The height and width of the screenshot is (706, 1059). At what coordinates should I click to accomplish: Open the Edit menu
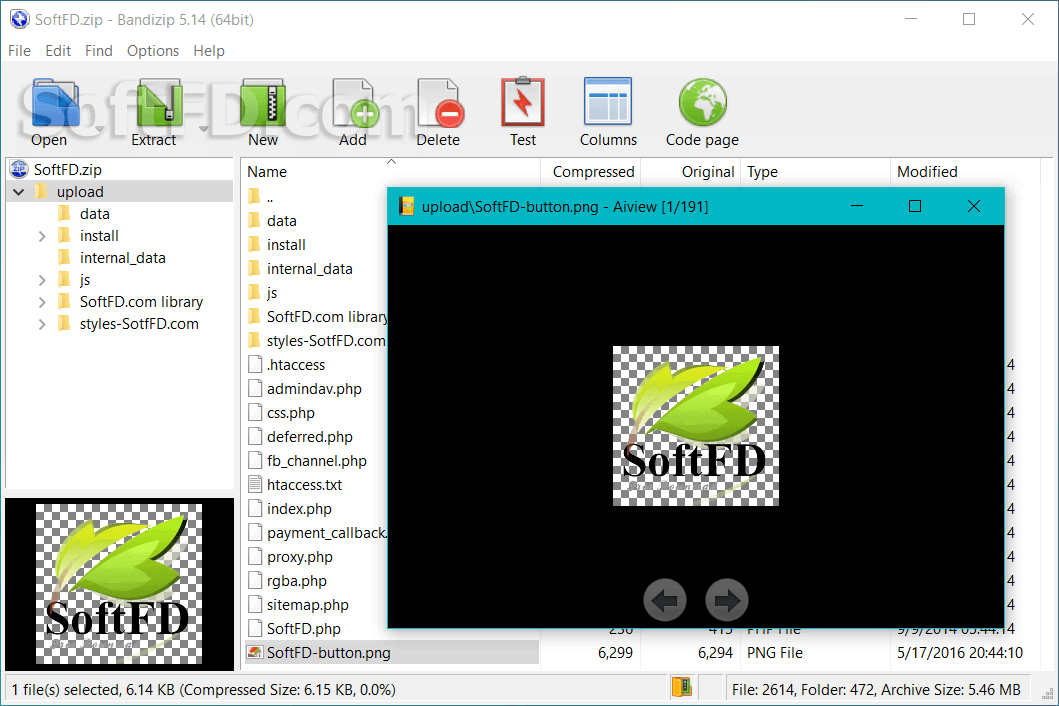pos(58,51)
